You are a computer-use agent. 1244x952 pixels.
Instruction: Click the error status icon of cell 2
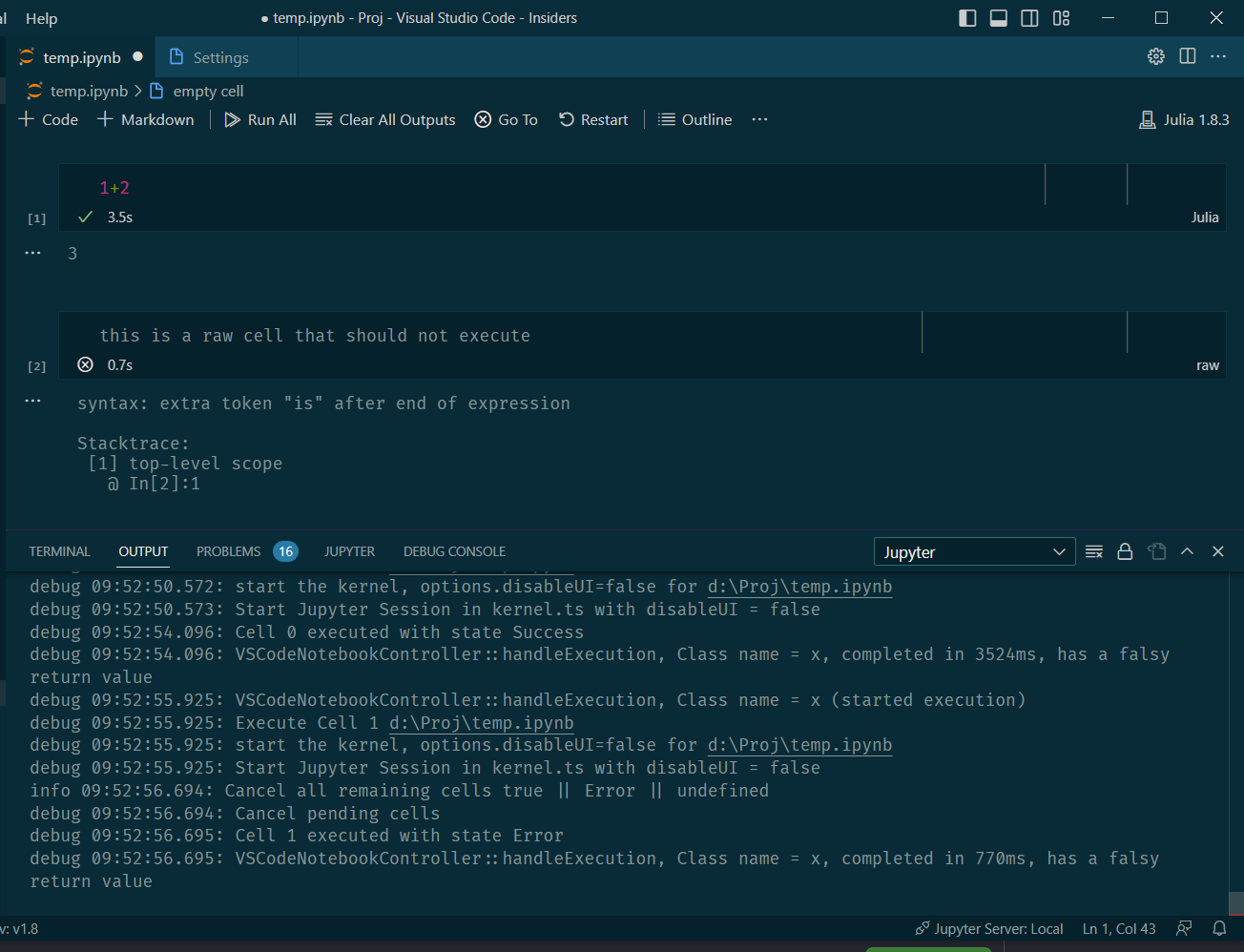pyautogui.click(x=85, y=364)
